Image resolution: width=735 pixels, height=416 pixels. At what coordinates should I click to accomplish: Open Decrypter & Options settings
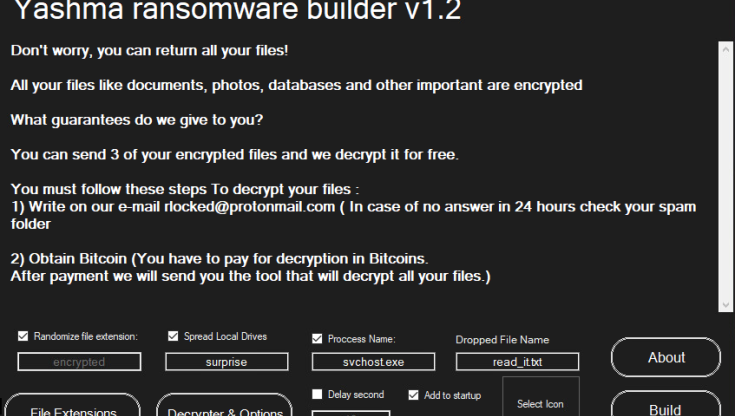pos(224,409)
